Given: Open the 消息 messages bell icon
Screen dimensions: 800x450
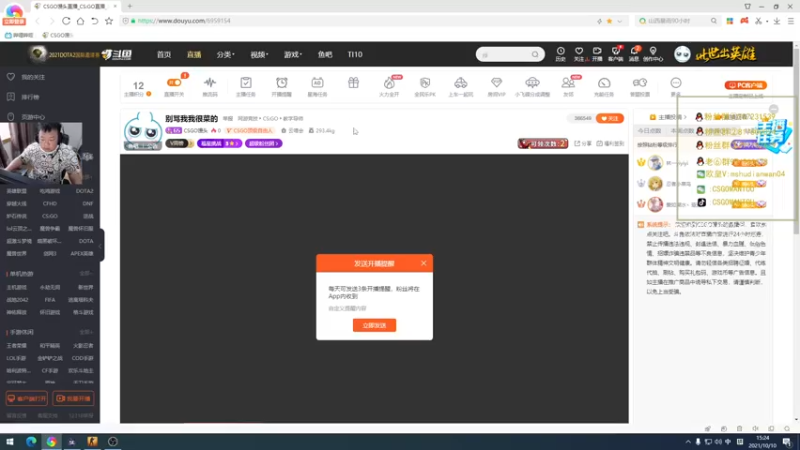Looking at the screenshot, I should click(634, 51).
